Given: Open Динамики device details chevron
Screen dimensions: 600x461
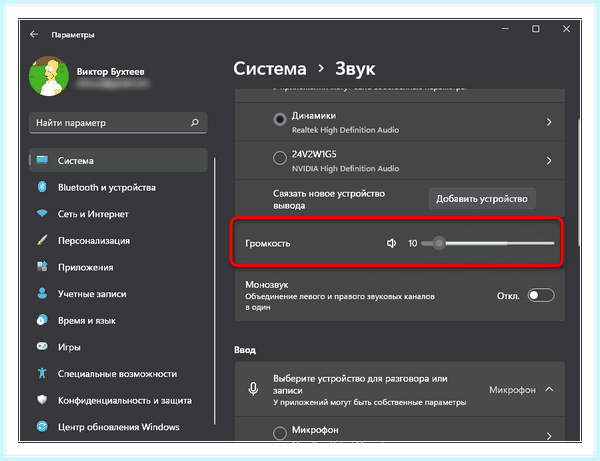Looking at the screenshot, I should click(549, 122).
